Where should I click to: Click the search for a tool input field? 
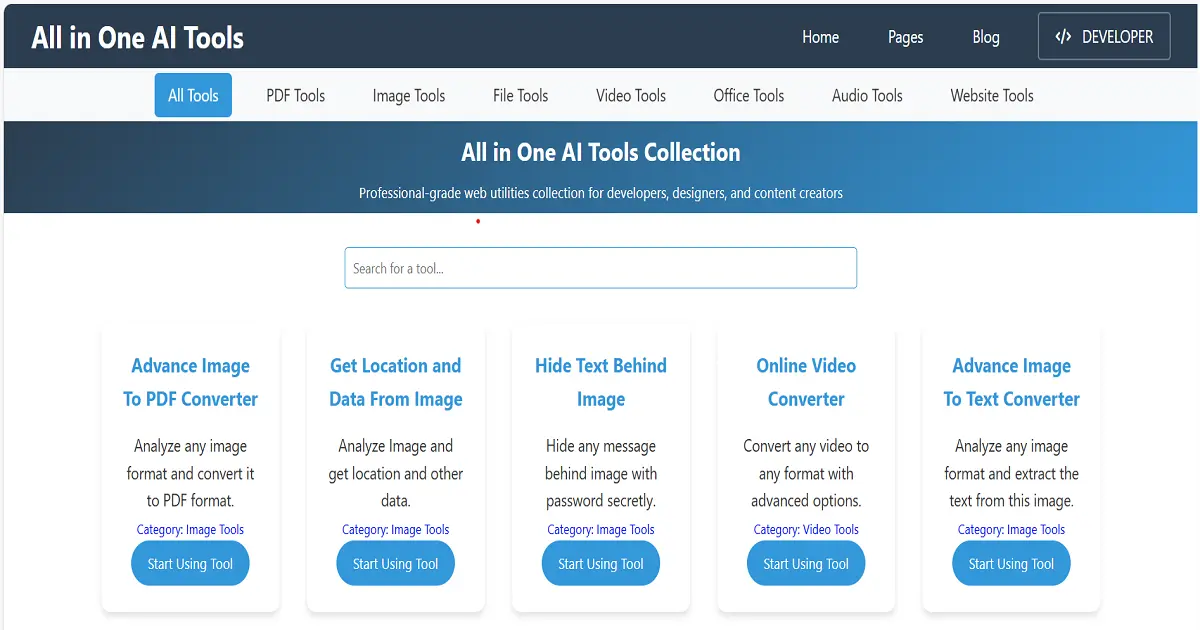(x=600, y=268)
